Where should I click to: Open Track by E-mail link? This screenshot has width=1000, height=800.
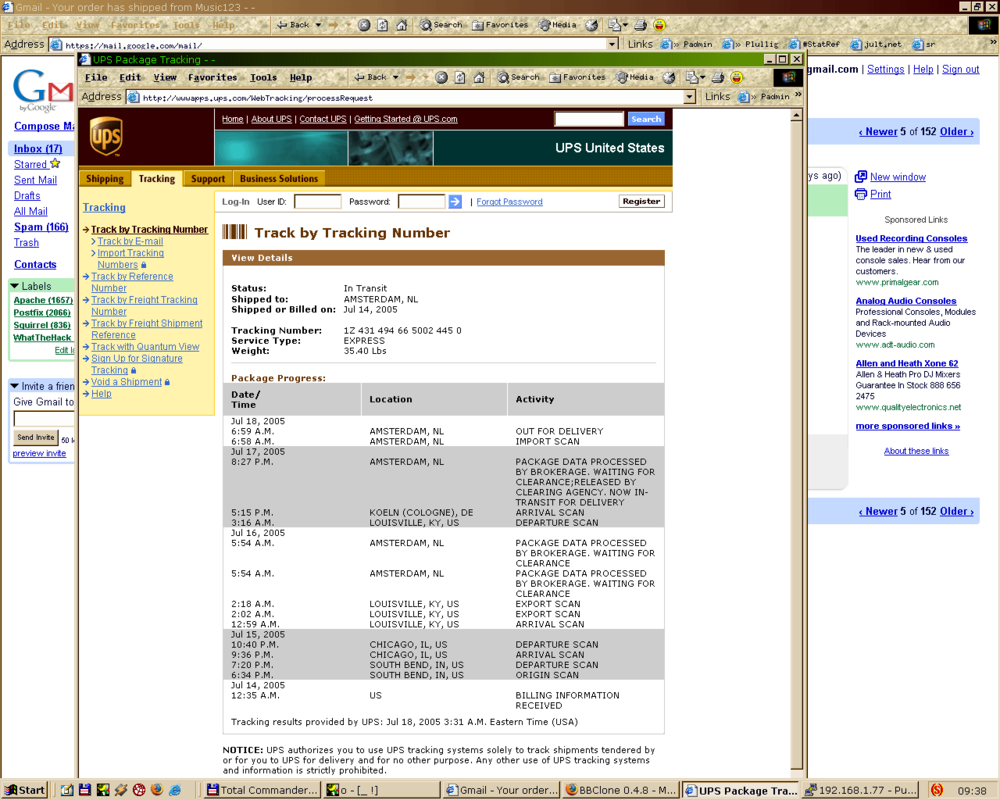click(130, 241)
